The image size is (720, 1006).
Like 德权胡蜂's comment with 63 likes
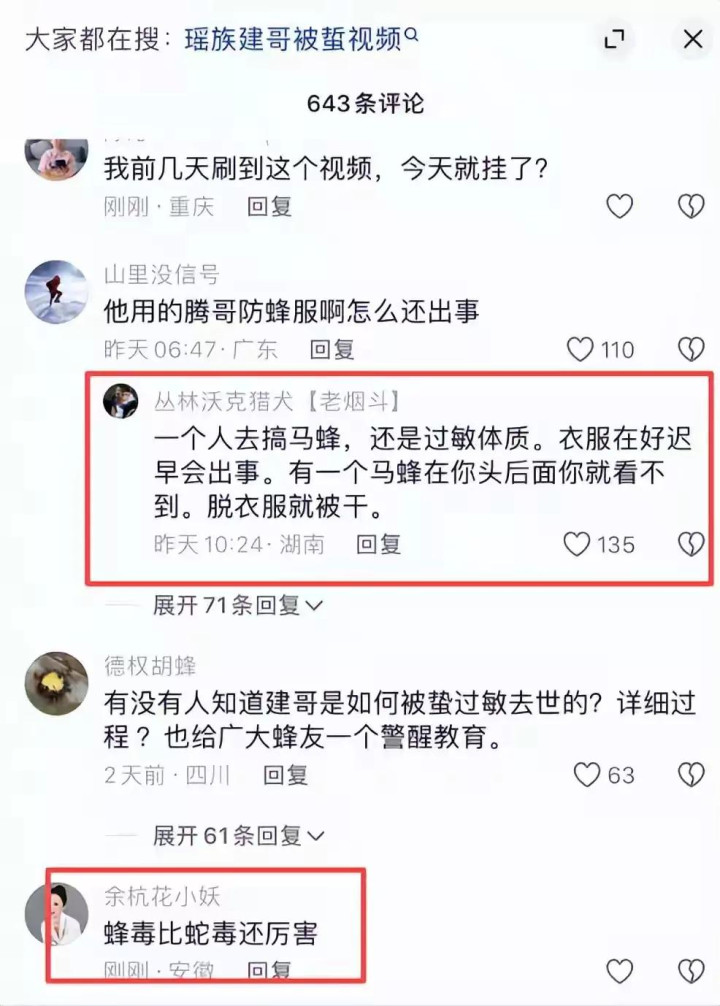[x=587, y=774]
